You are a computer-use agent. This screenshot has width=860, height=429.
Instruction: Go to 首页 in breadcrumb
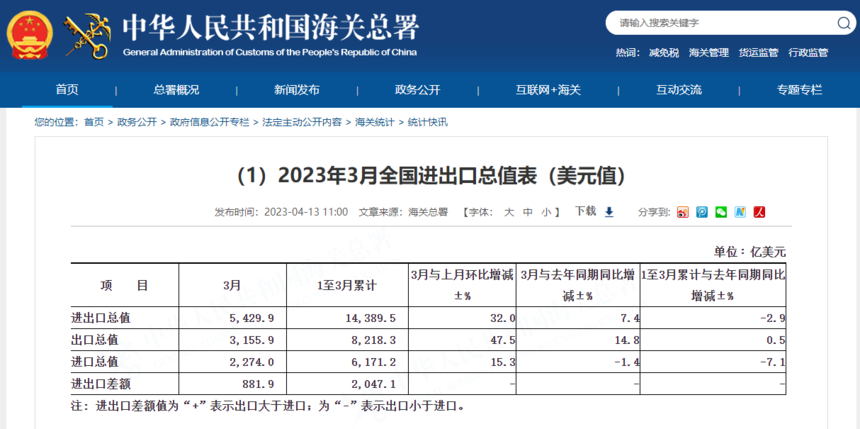click(93, 122)
